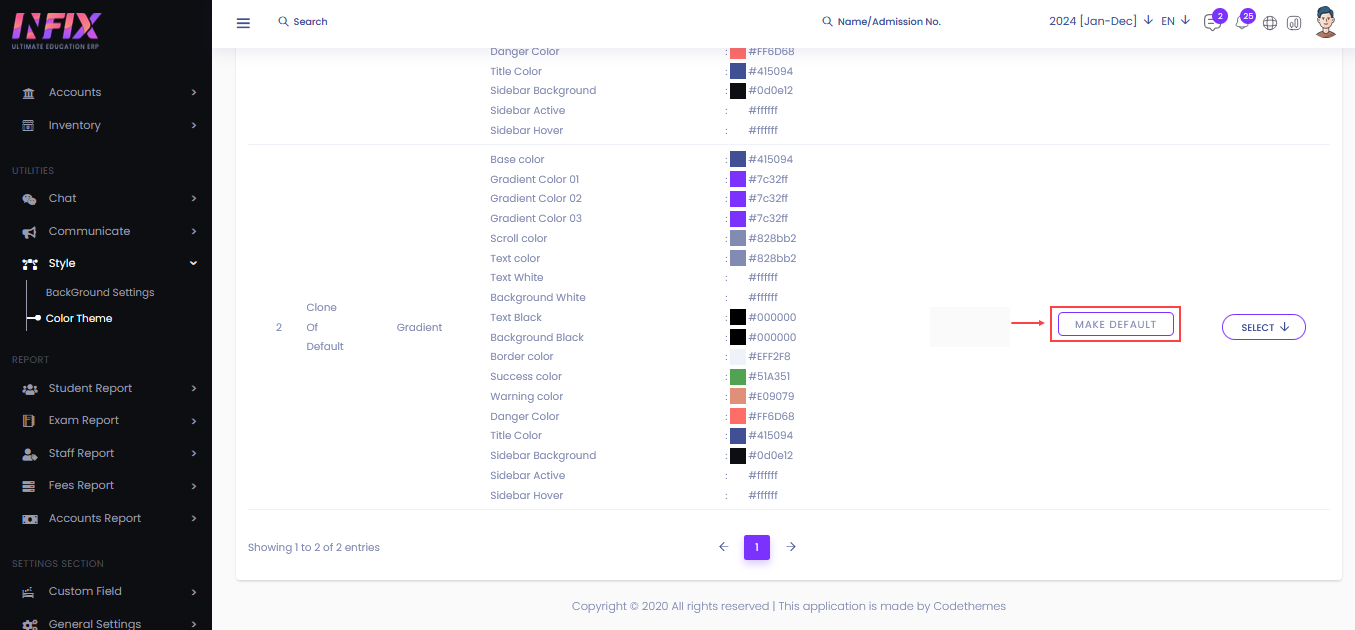Click the magnifier icon beside Search

click(x=283, y=21)
